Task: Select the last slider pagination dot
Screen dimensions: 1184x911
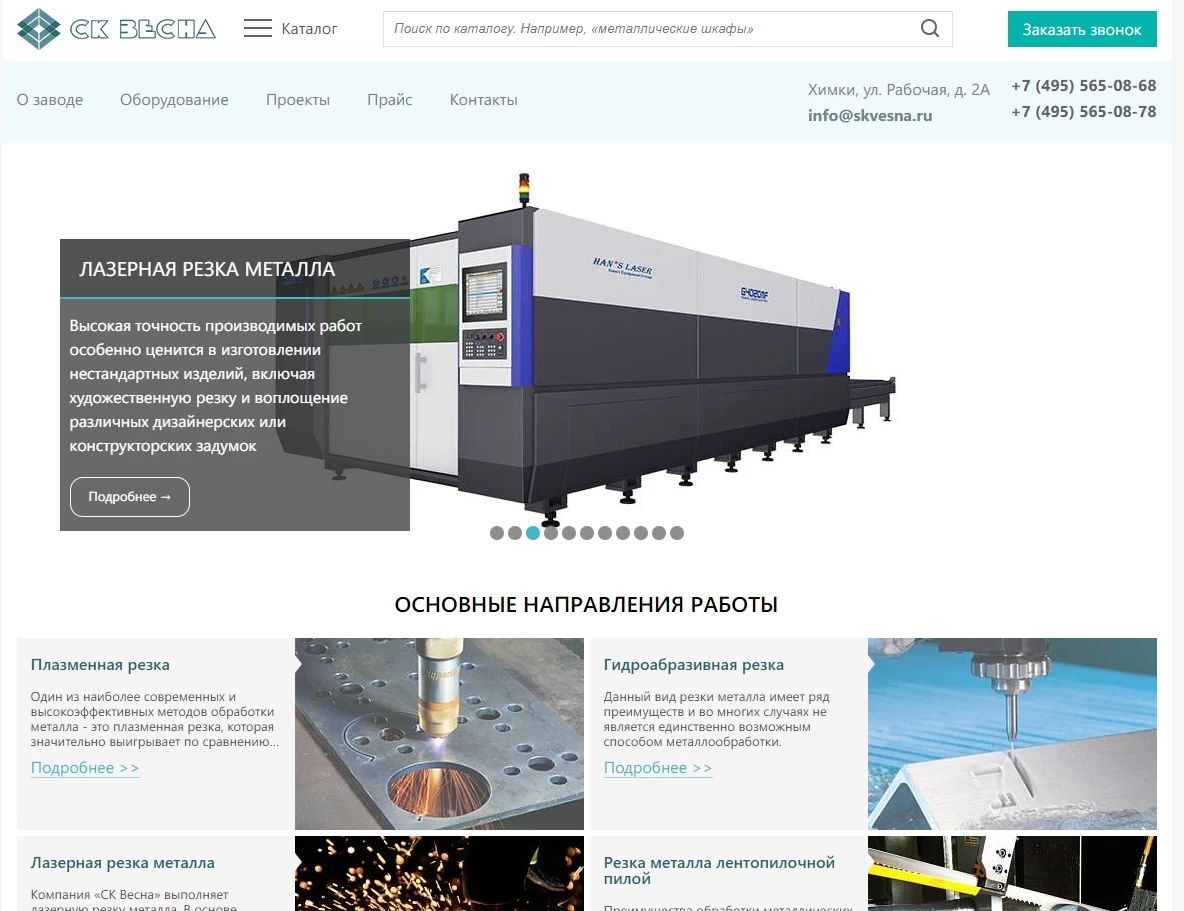Action: click(677, 533)
